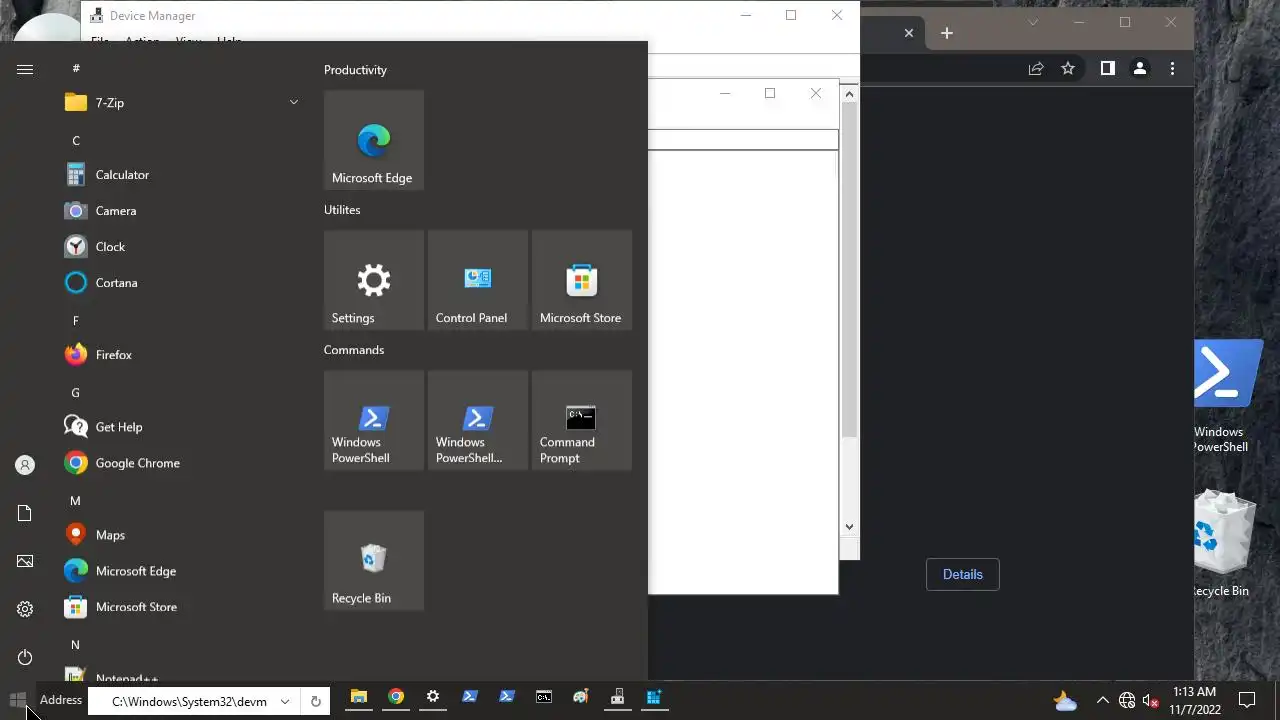The height and width of the screenshot is (720, 1280).
Task: Open Cortana from the app list
Action: point(182,283)
